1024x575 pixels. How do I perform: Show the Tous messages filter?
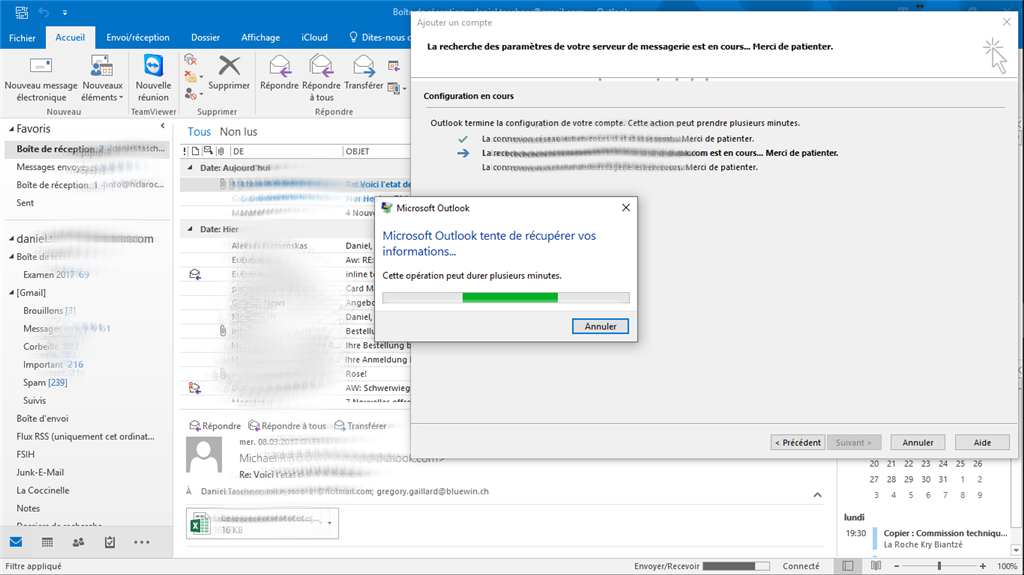pos(199,131)
